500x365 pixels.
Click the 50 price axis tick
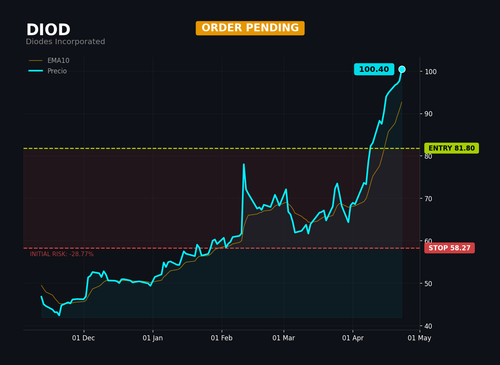[x=428, y=284]
